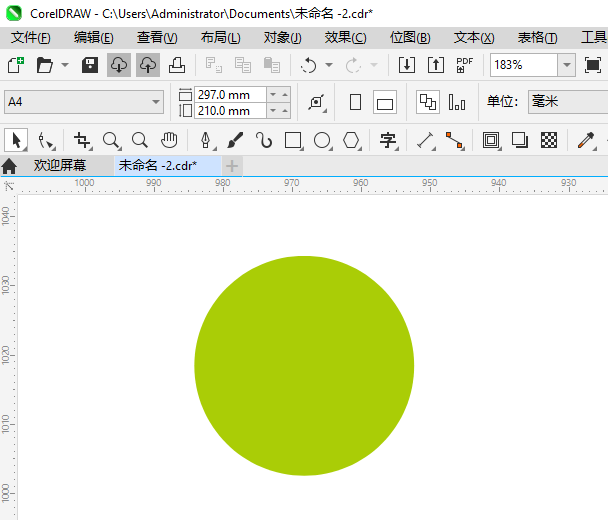This screenshot has height=520, width=608.
Task: Click the Copy toolbar icon
Action: click(243, 65)
